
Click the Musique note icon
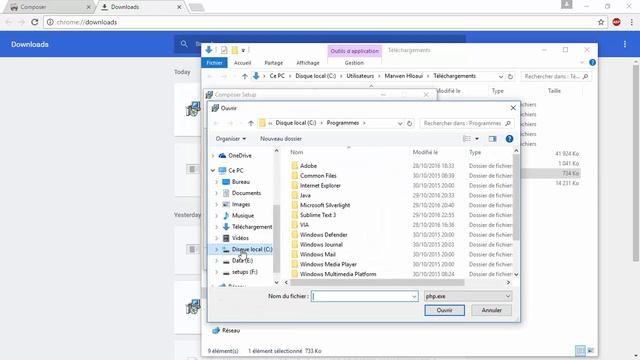pyautogui.click(x=226, y=216)
